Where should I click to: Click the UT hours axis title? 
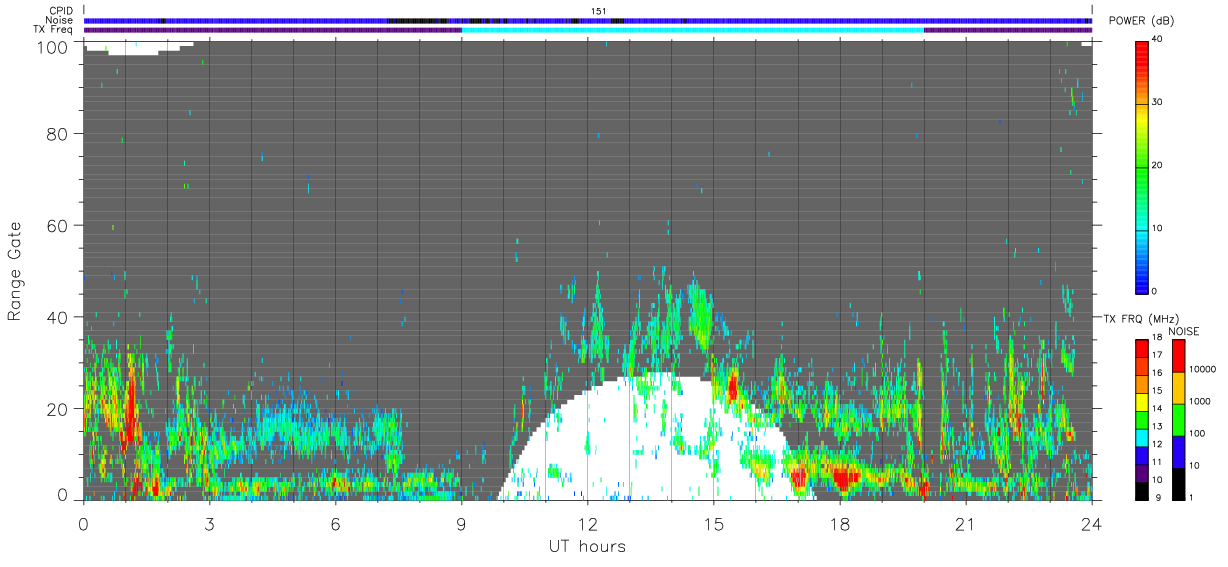click(x=587, y=546)
